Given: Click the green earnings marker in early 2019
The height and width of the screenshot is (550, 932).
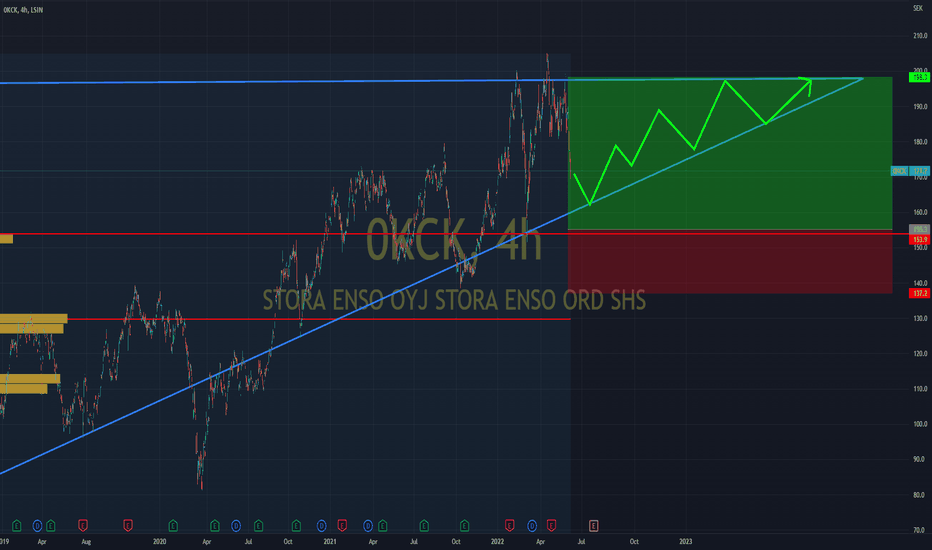Looking at the screenshot, I should [x=17, y=526].
